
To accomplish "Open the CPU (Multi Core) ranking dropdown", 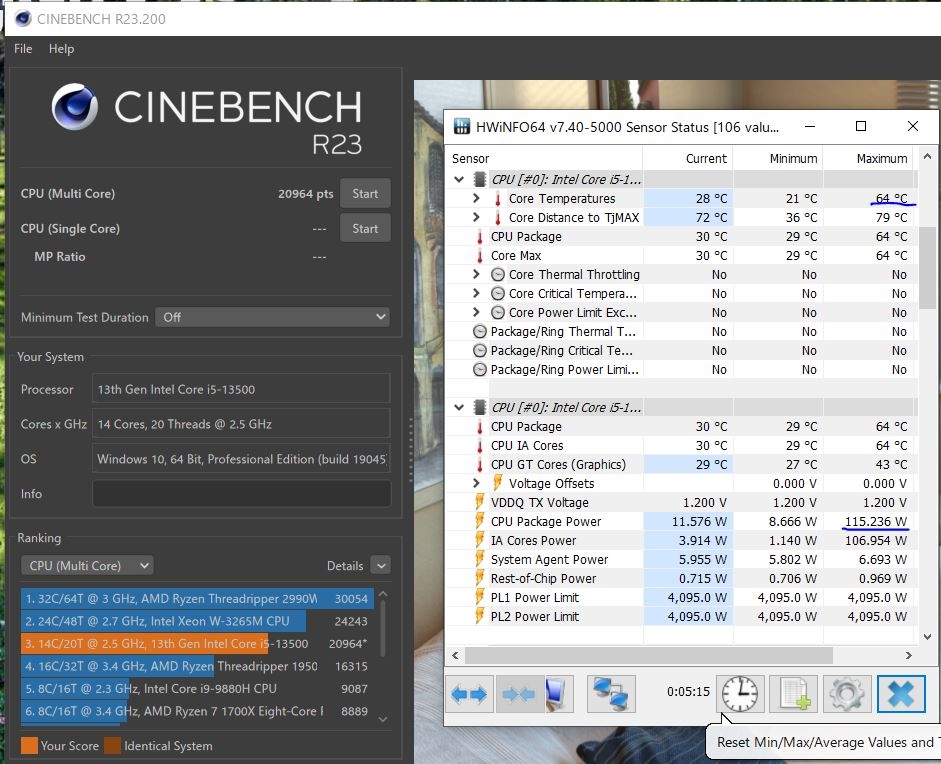I will pyautogui.click(x=87, y=565).
